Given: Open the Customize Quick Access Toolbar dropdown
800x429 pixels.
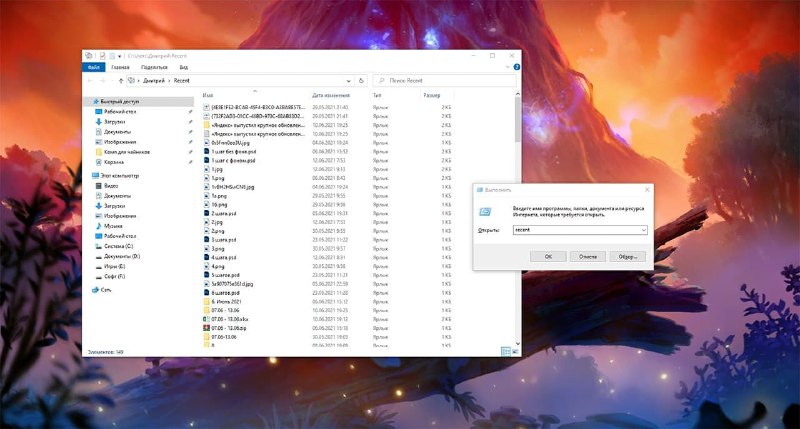Looking at the screenshot, I should [119, 56].
